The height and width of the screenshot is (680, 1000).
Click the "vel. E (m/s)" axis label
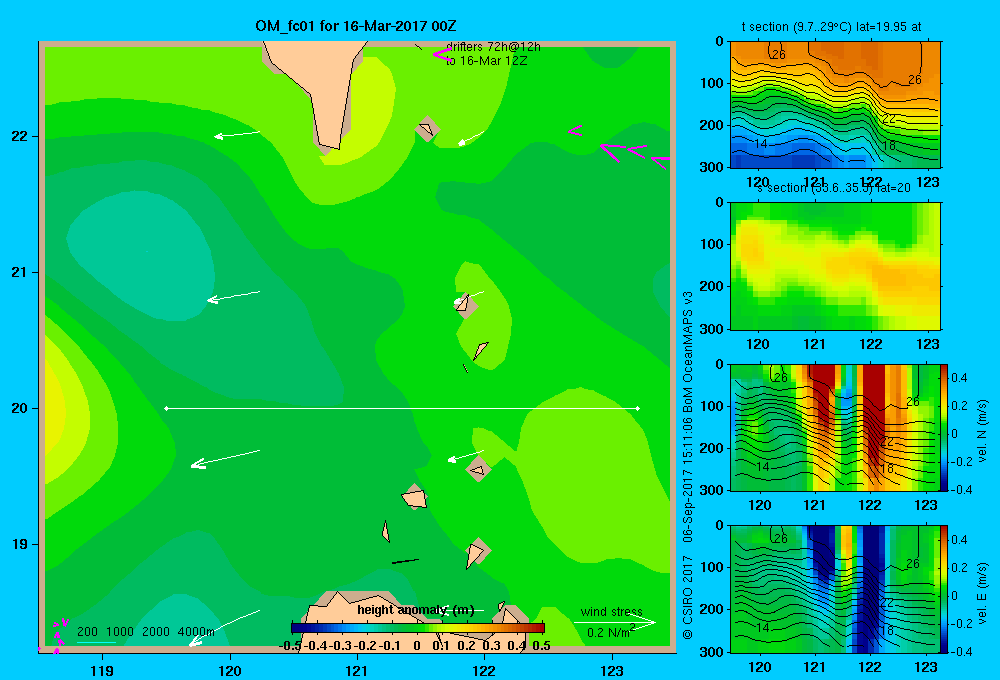[982, 593]
